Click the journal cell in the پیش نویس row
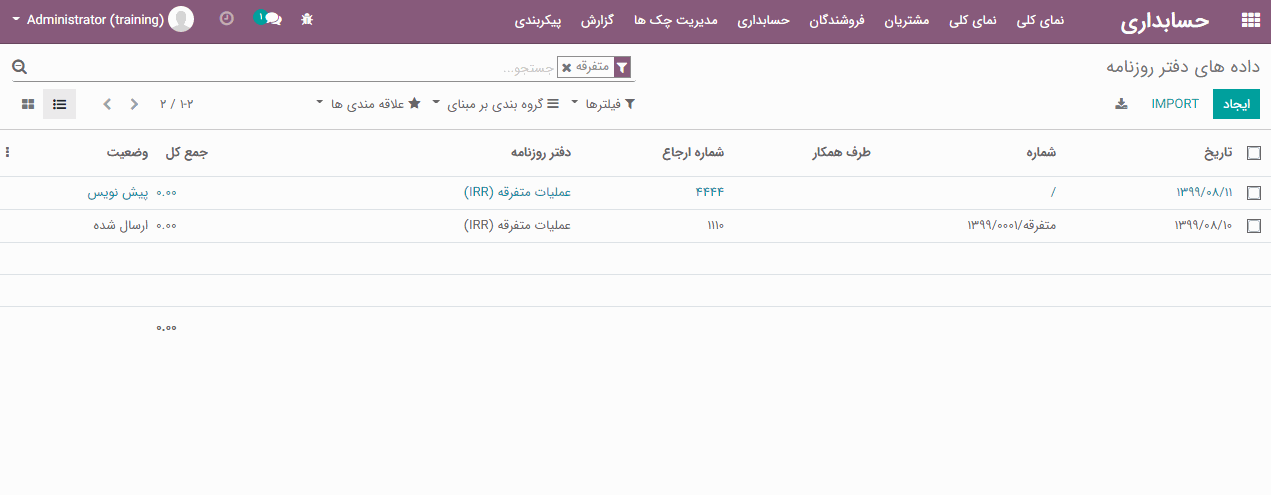 (517, 193)
